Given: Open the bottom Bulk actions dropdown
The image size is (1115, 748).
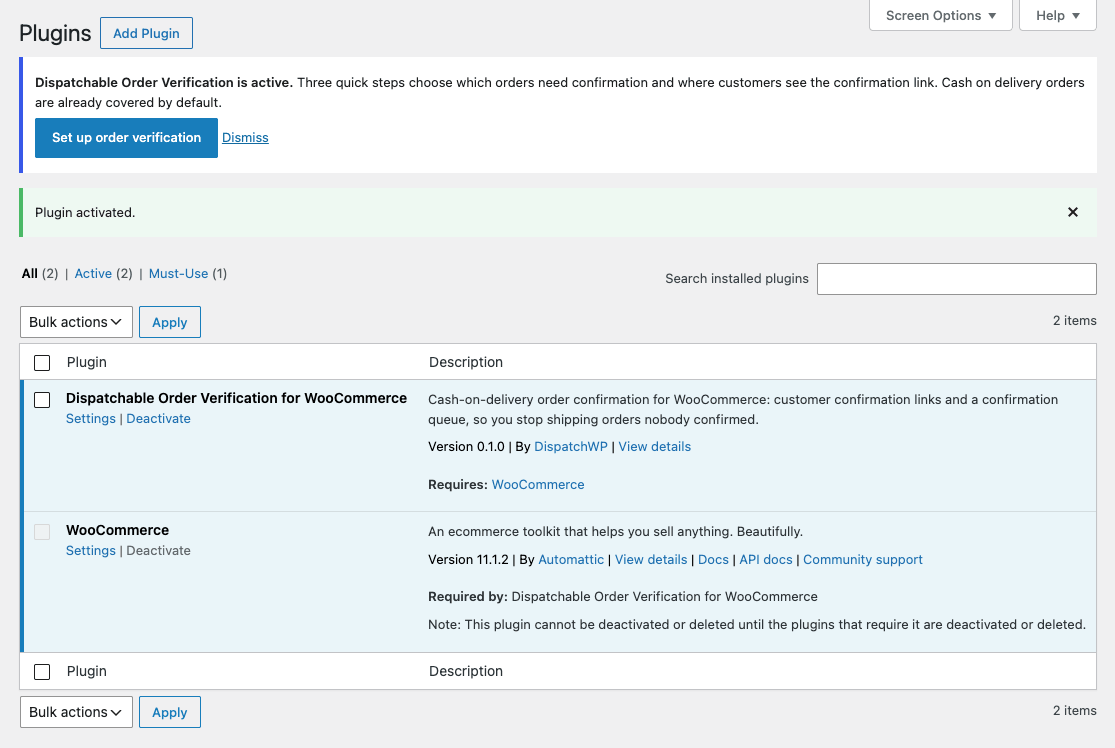Looking at the screenshot, I should click(76, 712).
